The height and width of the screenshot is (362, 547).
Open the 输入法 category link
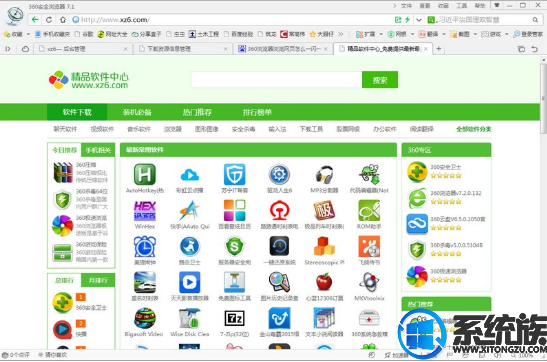point(277,129)
